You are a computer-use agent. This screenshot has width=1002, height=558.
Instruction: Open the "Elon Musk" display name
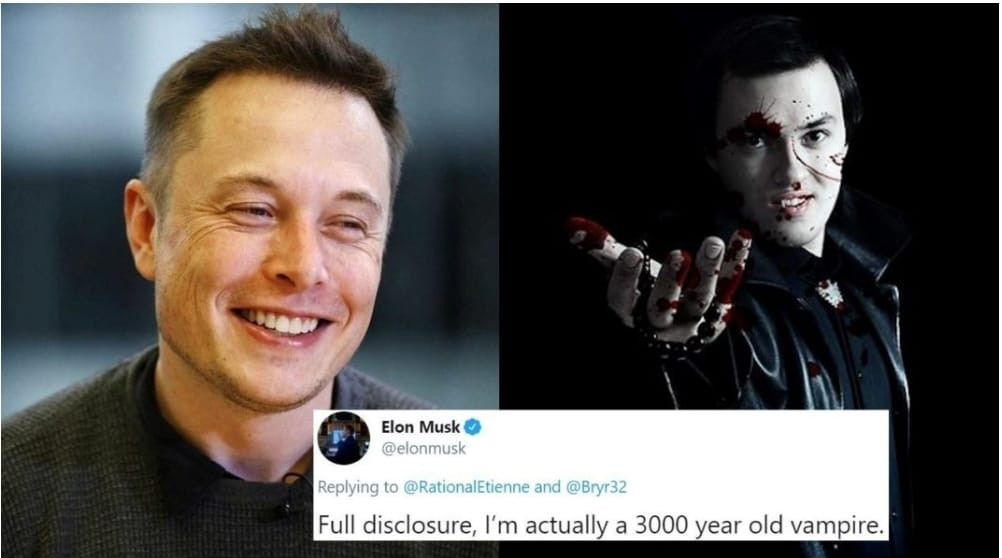(420, 426)
